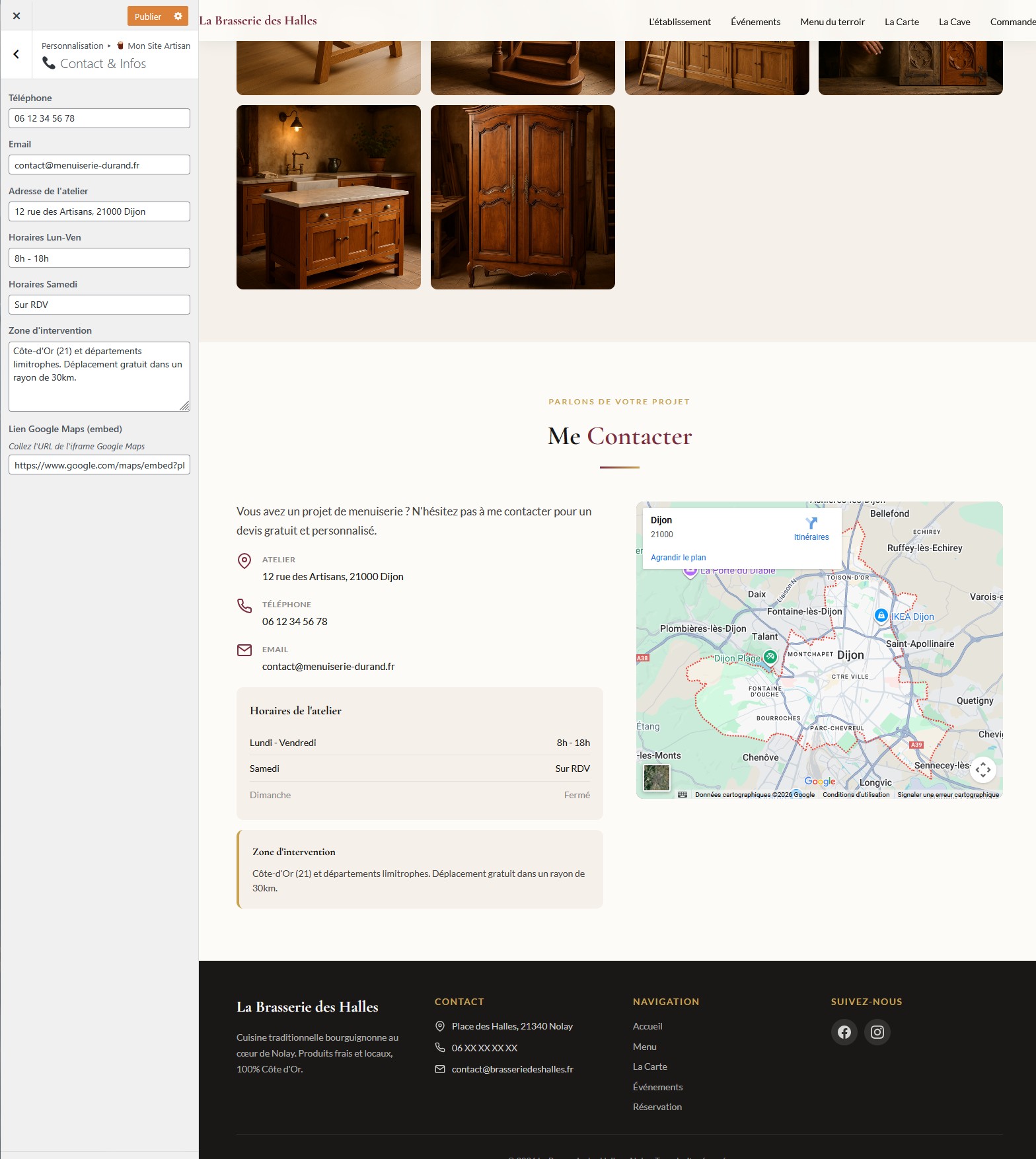Click the telephone icon in contact section
The width and height of the screenshot is (1036, 1159).
pyautogui.click(x=244, y=605)
